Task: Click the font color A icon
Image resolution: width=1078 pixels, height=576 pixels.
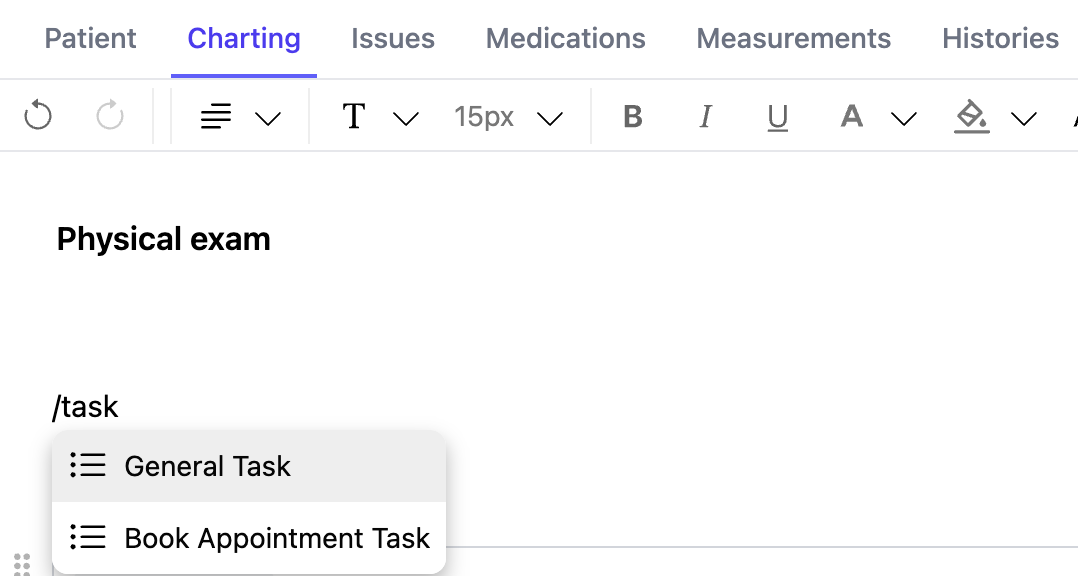Action: [x=851, y=117]
